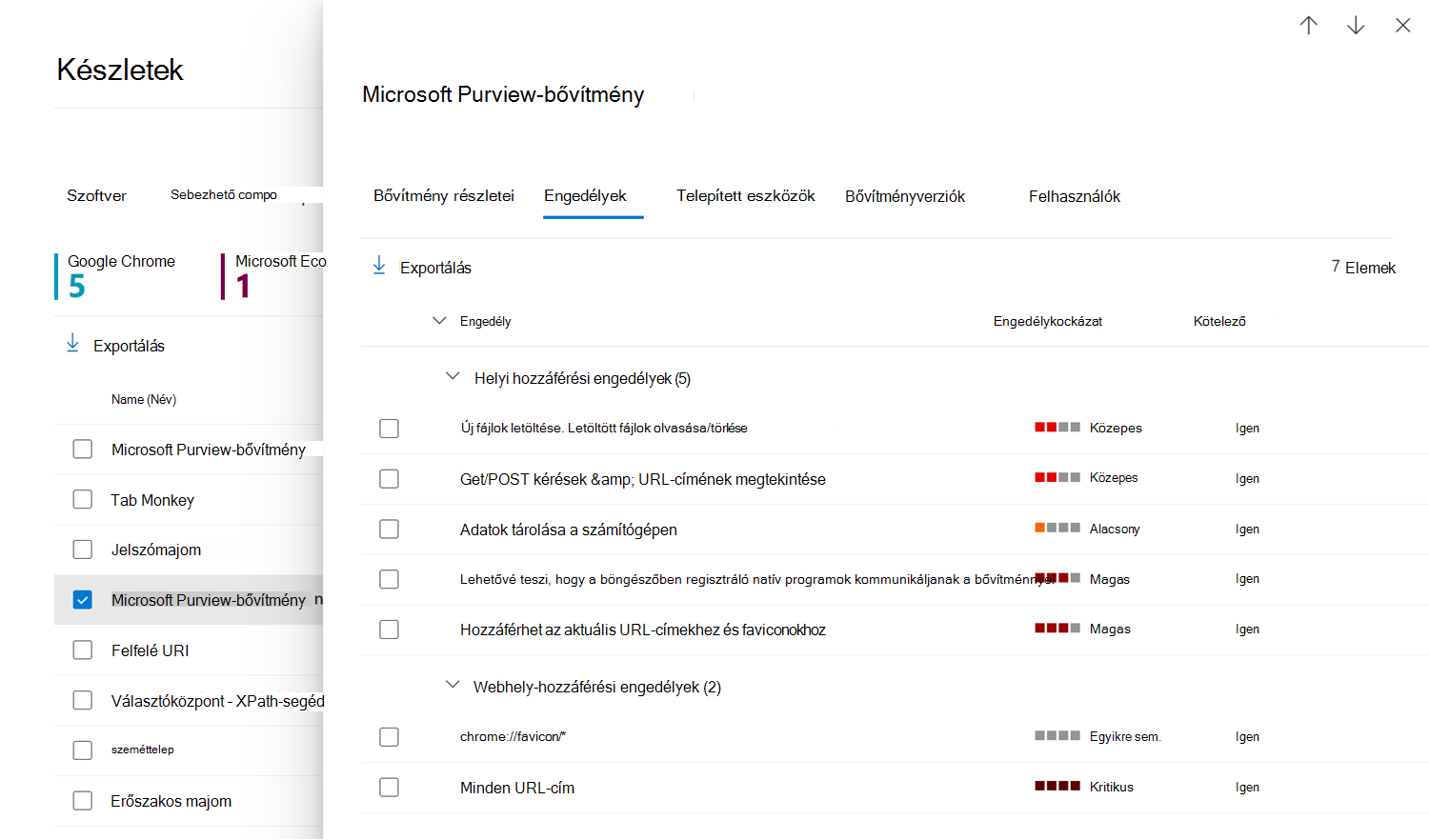Go to previous item with up arrow

[1309, 26]
